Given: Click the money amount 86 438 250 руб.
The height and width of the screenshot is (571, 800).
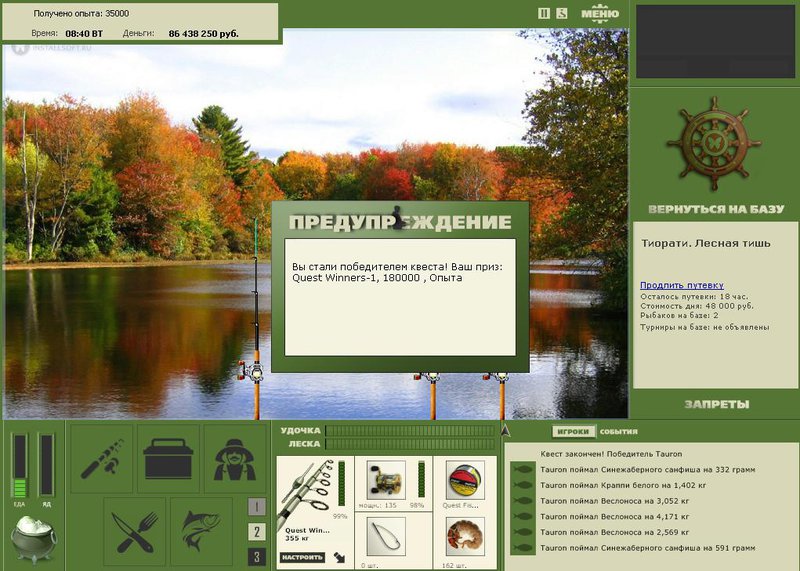Looking at the screenshot, I should tap(204, 34).
